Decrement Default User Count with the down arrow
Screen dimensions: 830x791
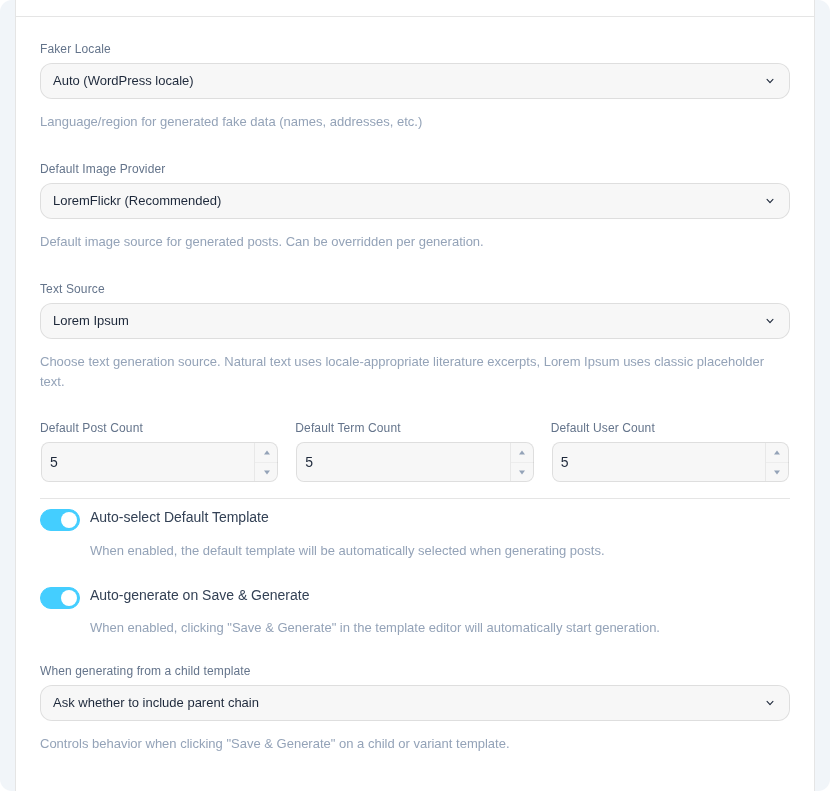777,470
